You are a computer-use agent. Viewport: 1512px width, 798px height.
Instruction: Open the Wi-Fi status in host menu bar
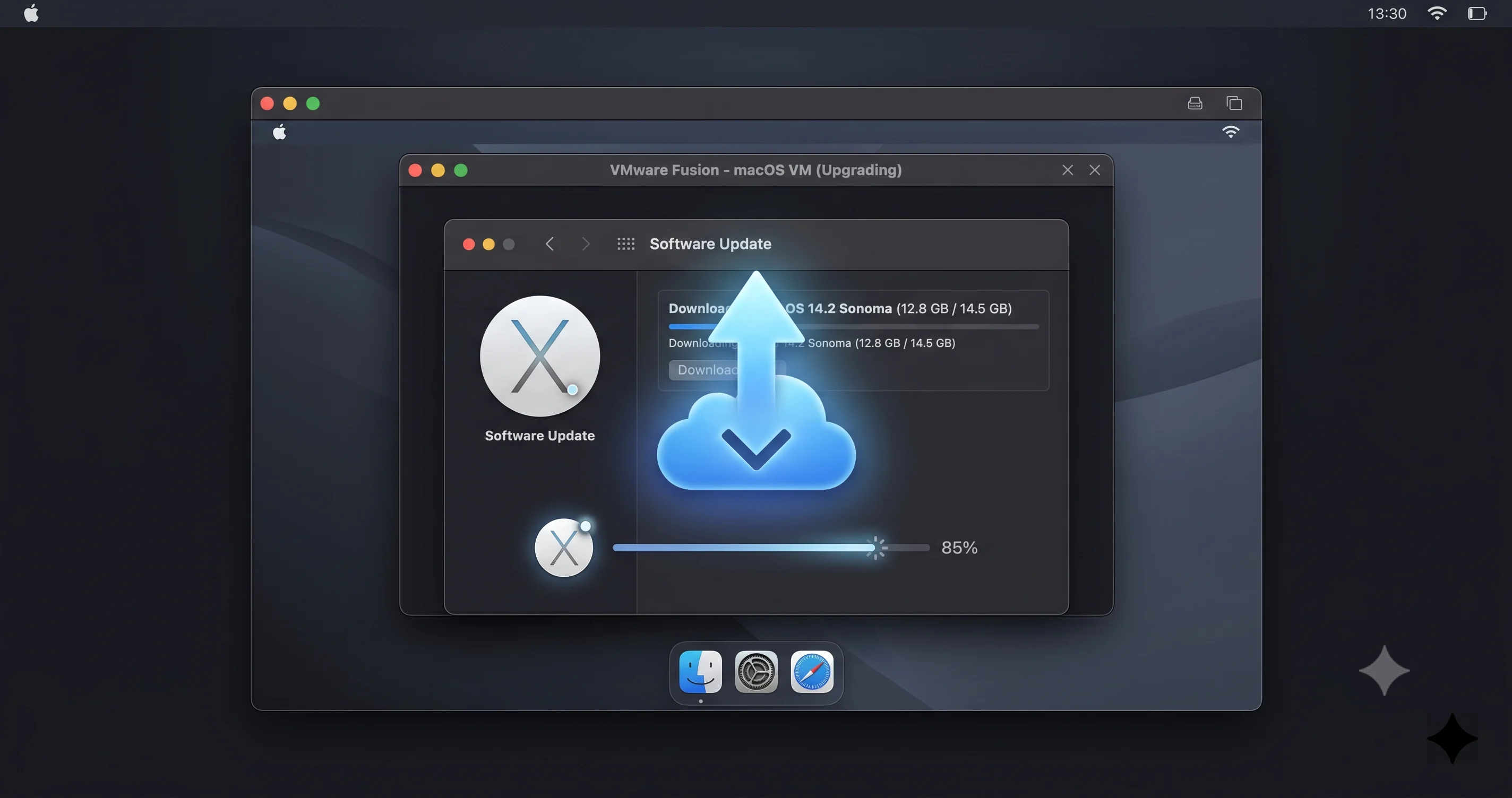click(x=1436, y=13)
